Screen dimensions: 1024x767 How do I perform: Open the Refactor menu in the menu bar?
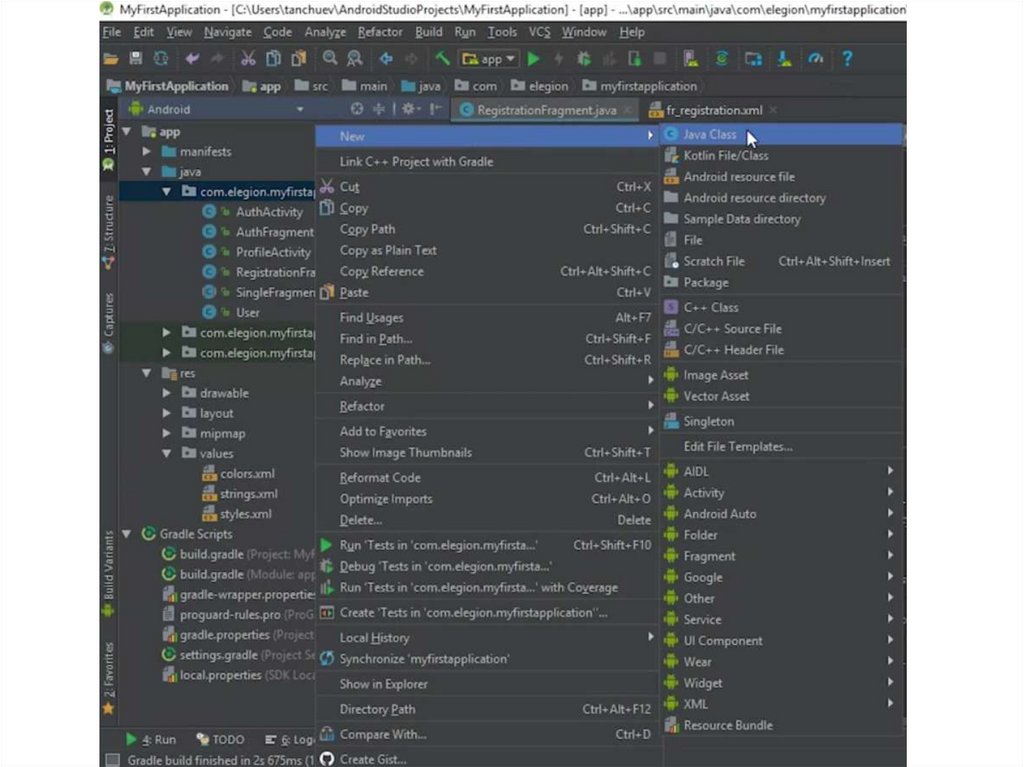coord(380,32)
